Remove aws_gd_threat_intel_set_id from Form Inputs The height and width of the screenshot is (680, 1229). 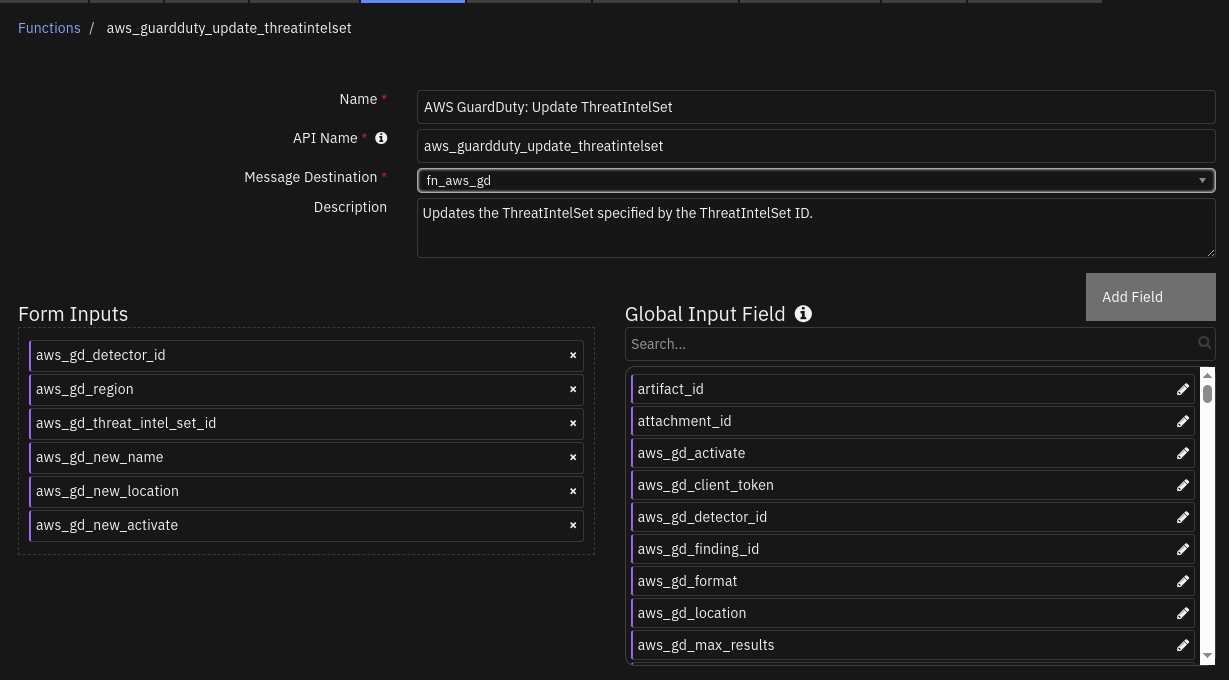point(573,423)
